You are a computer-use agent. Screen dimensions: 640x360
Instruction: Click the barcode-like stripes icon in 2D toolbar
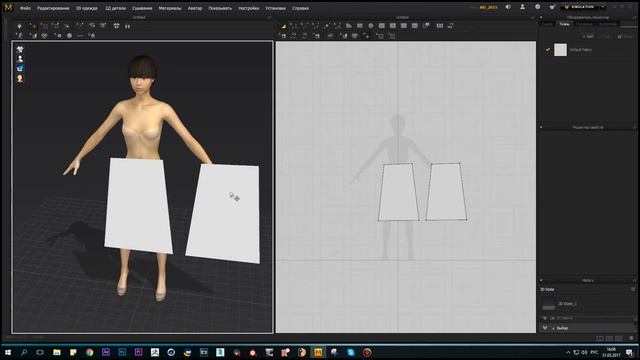tap(440, 26)
